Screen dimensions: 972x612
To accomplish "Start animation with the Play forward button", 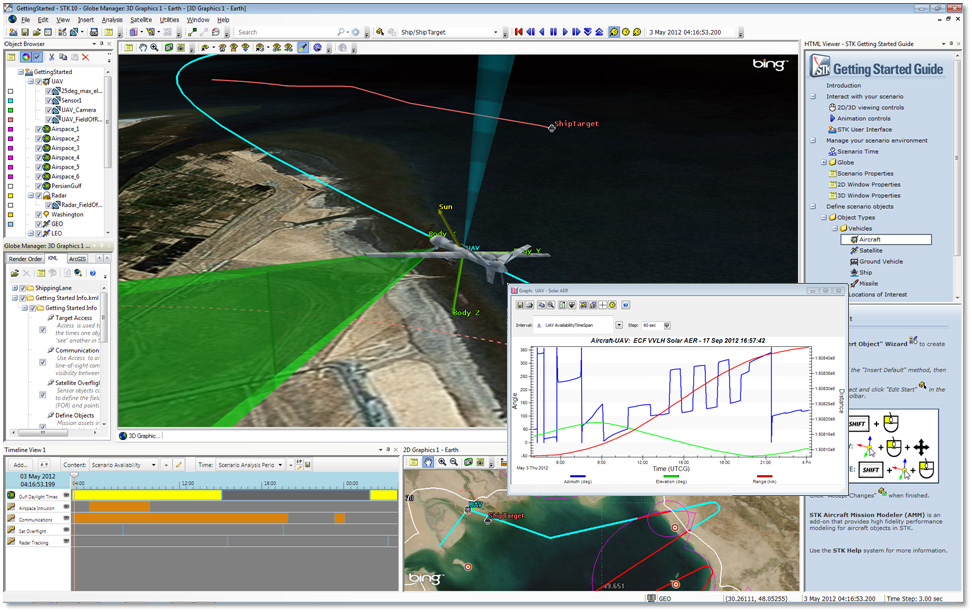I will pos(565,32).
